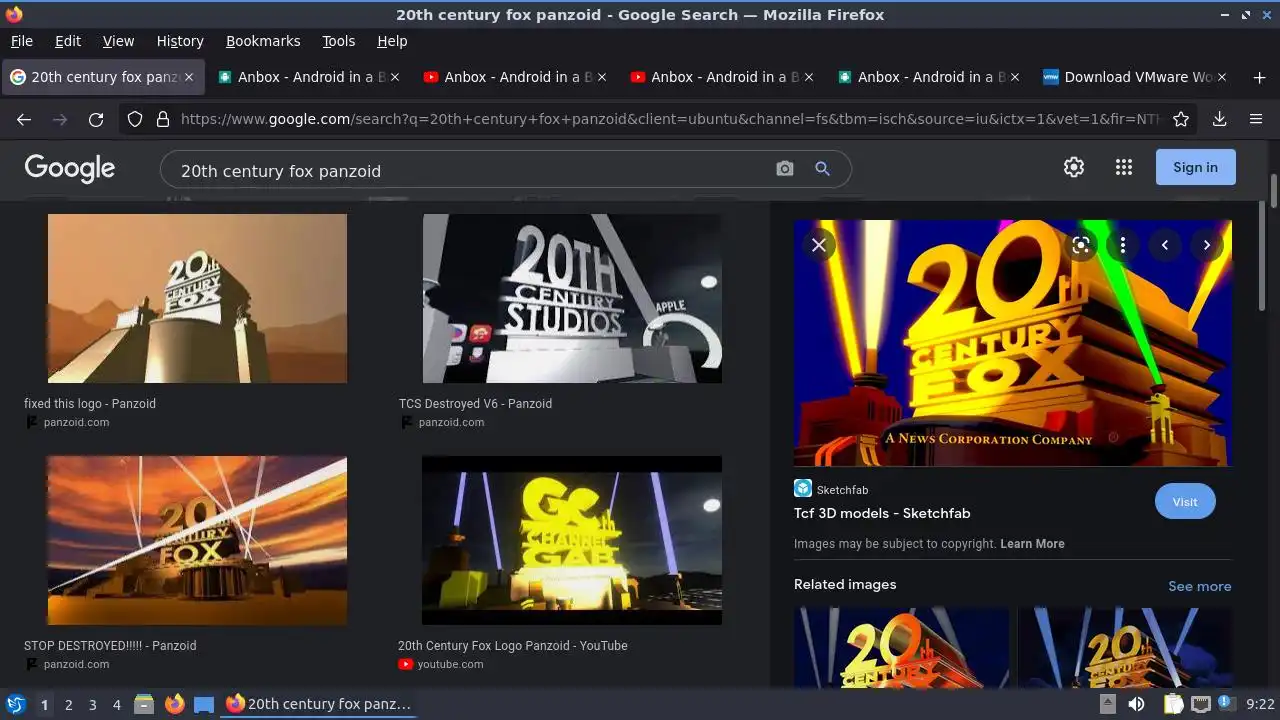Open the taskbar start menu icon
Screen dimensions: 1280x720
click(x=16, y=704)
